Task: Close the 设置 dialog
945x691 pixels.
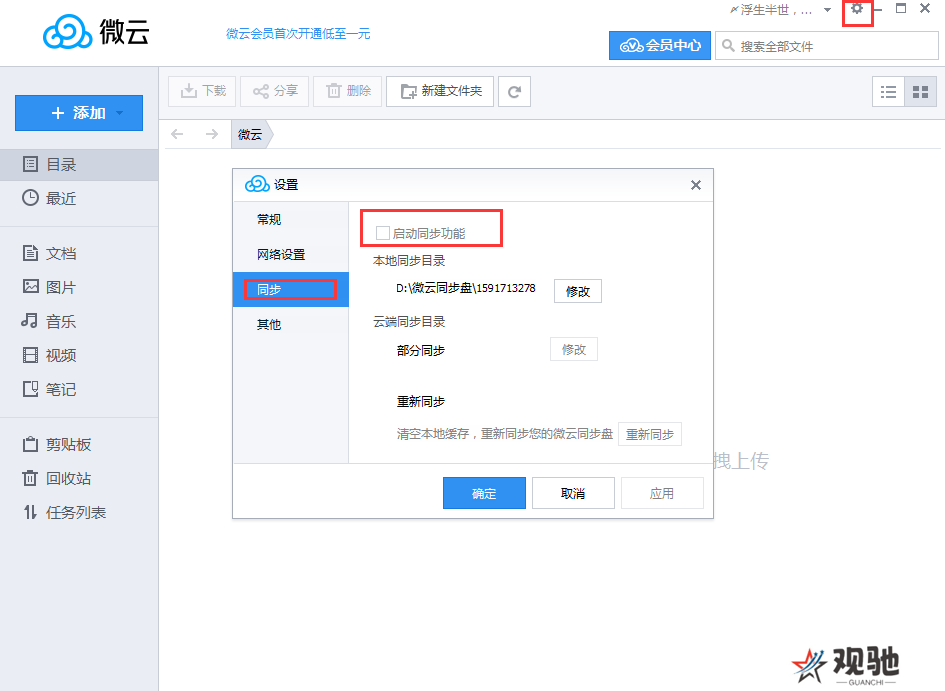Action: tap(695, 185)
